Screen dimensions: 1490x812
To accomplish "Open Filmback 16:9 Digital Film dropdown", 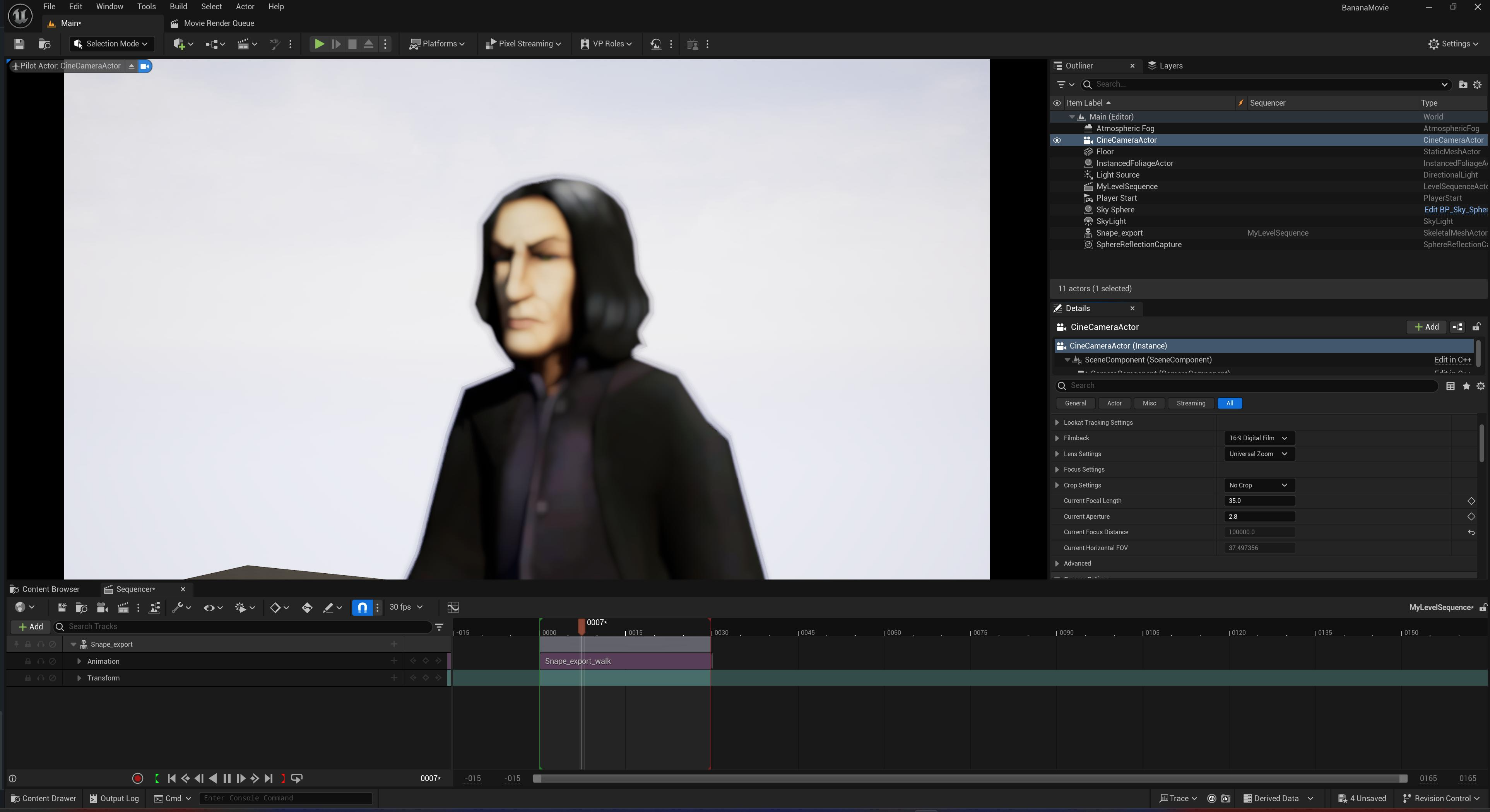I will coord(1259,438).
